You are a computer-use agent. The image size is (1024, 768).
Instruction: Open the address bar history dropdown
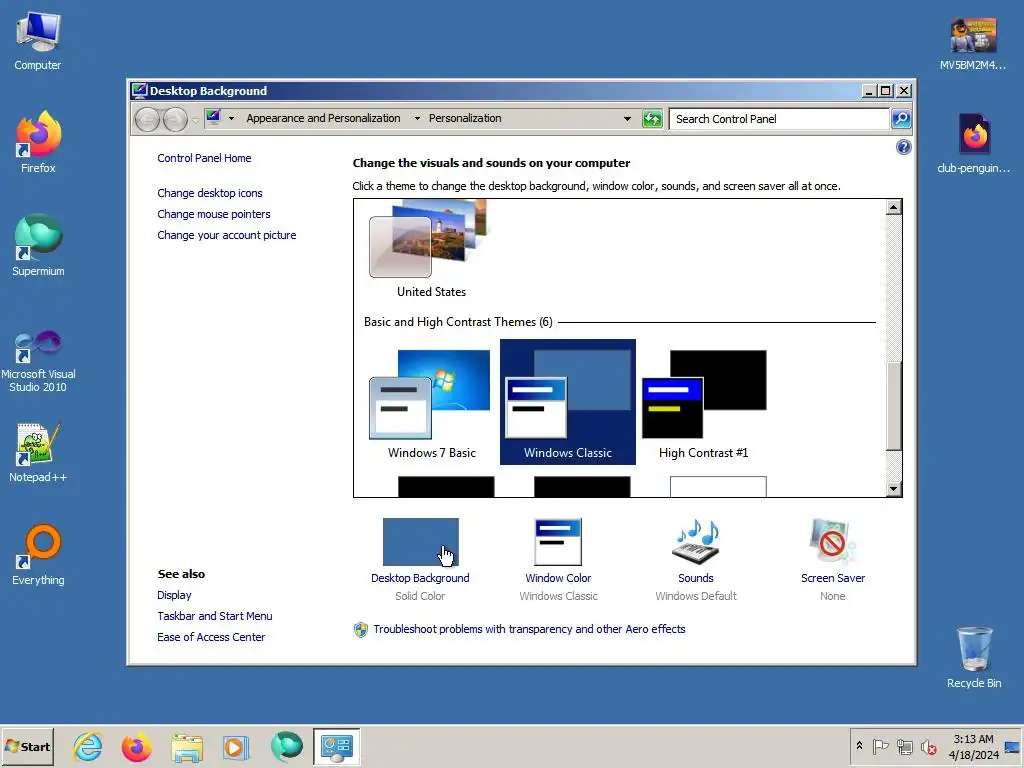tap(627, 119)
